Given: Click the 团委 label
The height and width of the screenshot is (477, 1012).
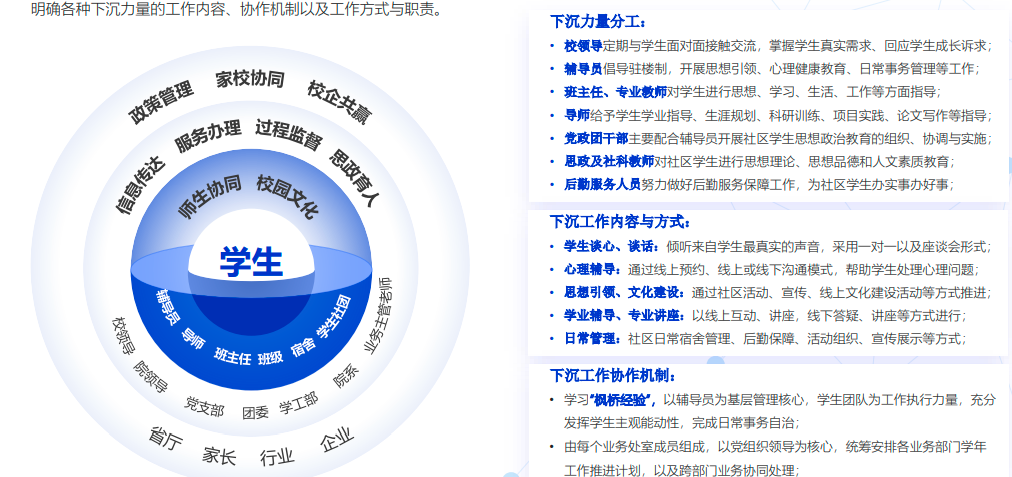Looking at the screenshot, I should click(x=256, y=412).
